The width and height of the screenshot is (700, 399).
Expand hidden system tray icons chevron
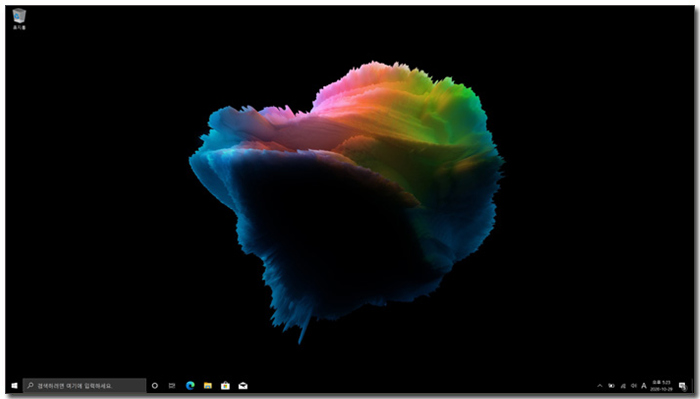[600, 386]
